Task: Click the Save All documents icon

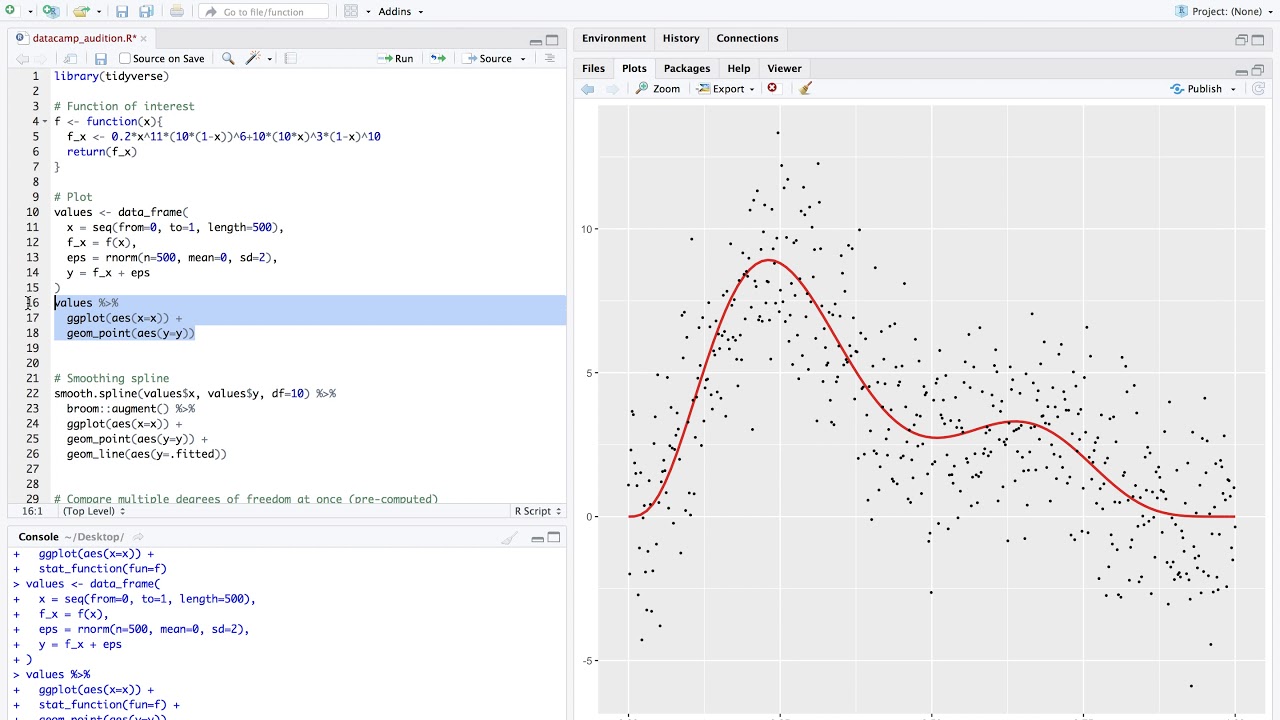Action: [146, 11]
